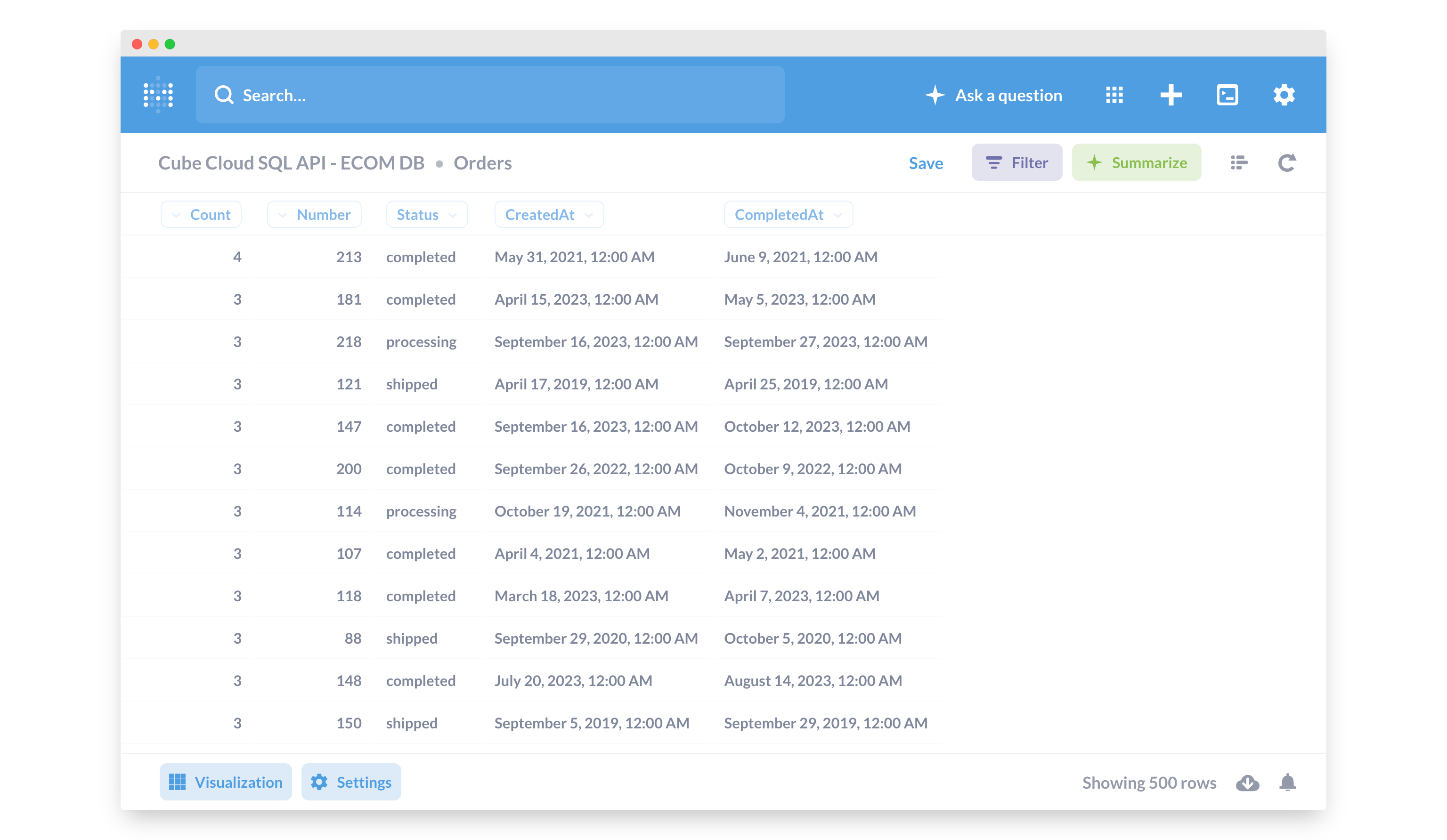1447x840 pixels.
Task: Open the table Settings tab
Action: tap(351, 782)
